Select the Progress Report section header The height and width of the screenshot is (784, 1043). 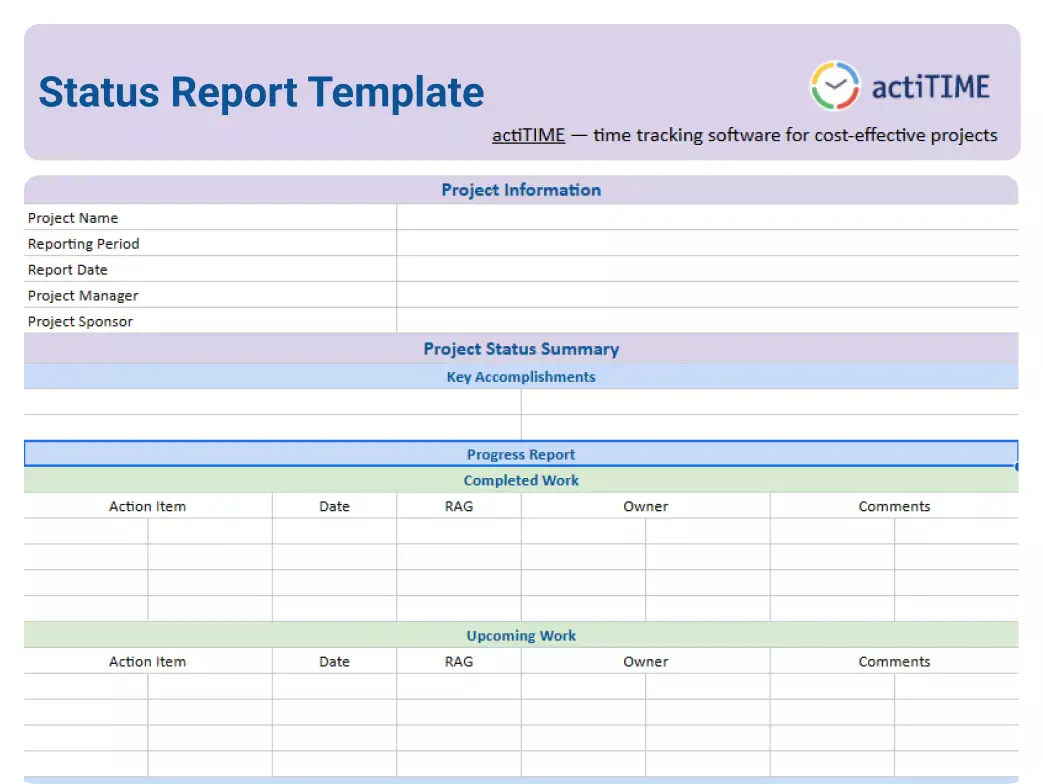pyautogui.click(x=521, y=454)
